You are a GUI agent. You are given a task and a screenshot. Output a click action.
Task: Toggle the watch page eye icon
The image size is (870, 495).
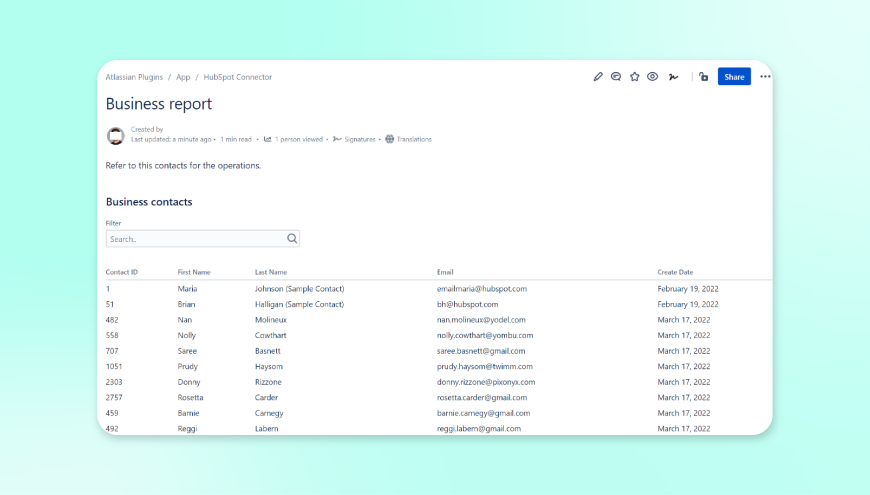(x=652, y=77)
